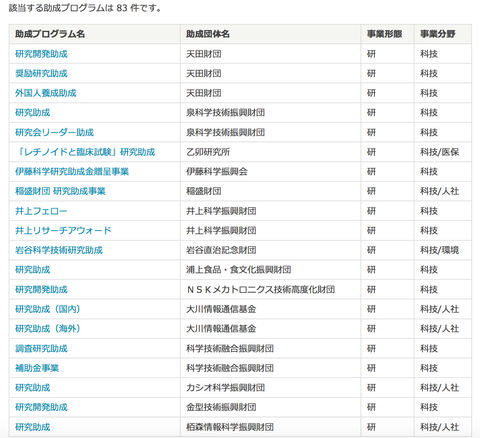Viewport: 480px width, 438px height.
Task: Click the 科技/環境 field cell
Action: (443, 250)
